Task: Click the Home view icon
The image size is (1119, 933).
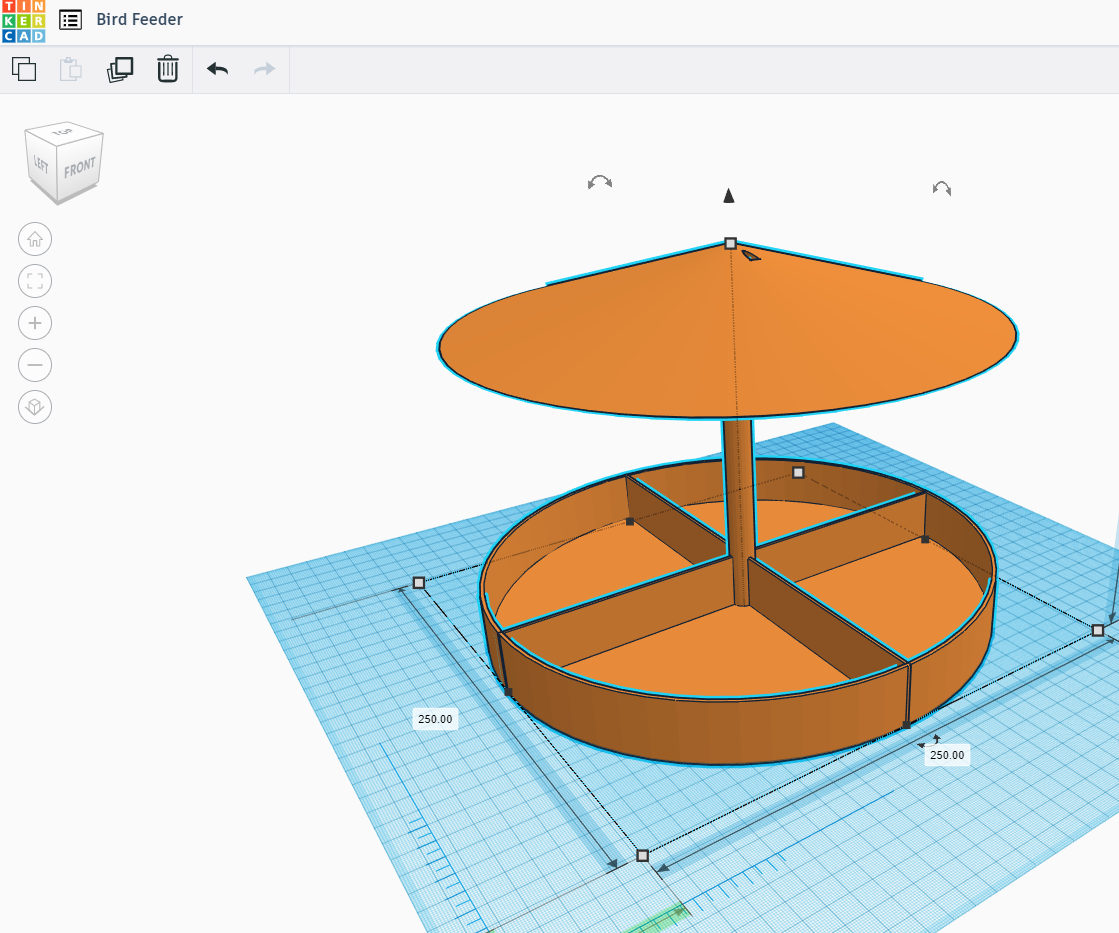Action: click(x=35, y=239)
